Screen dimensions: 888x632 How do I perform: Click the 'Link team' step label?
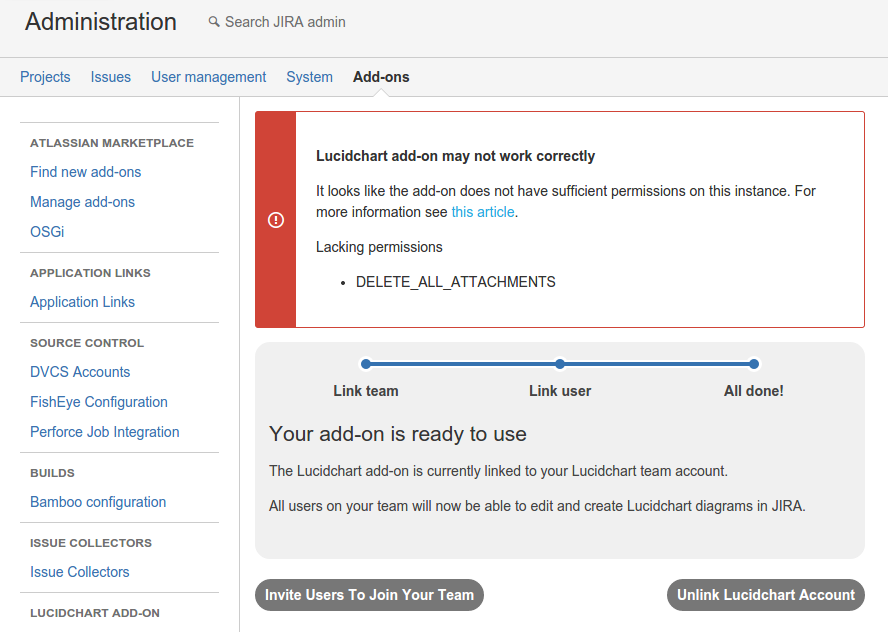click(x=366, y=391)
